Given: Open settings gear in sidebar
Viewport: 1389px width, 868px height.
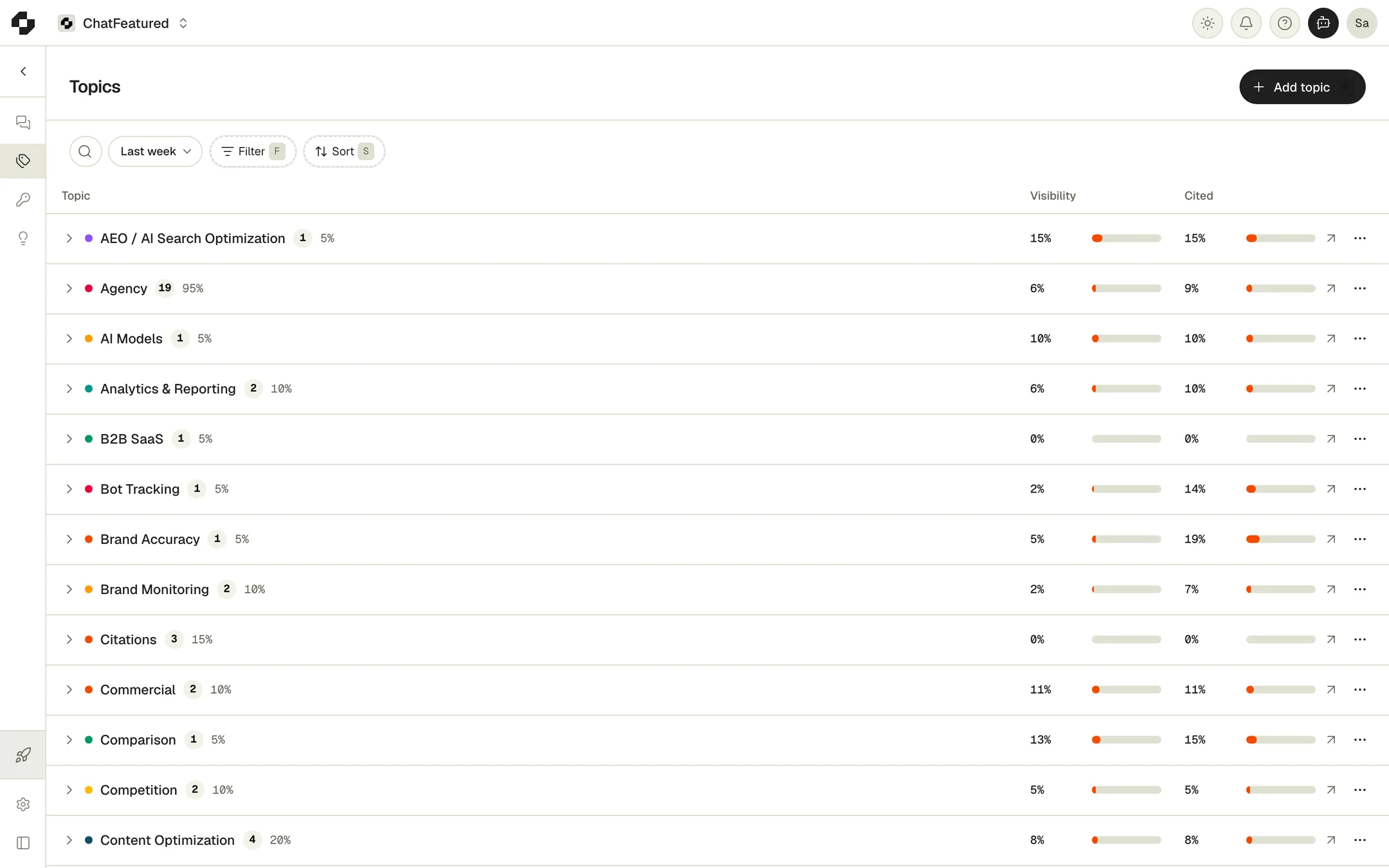Looking at the screenshot, I should point(23,804).
